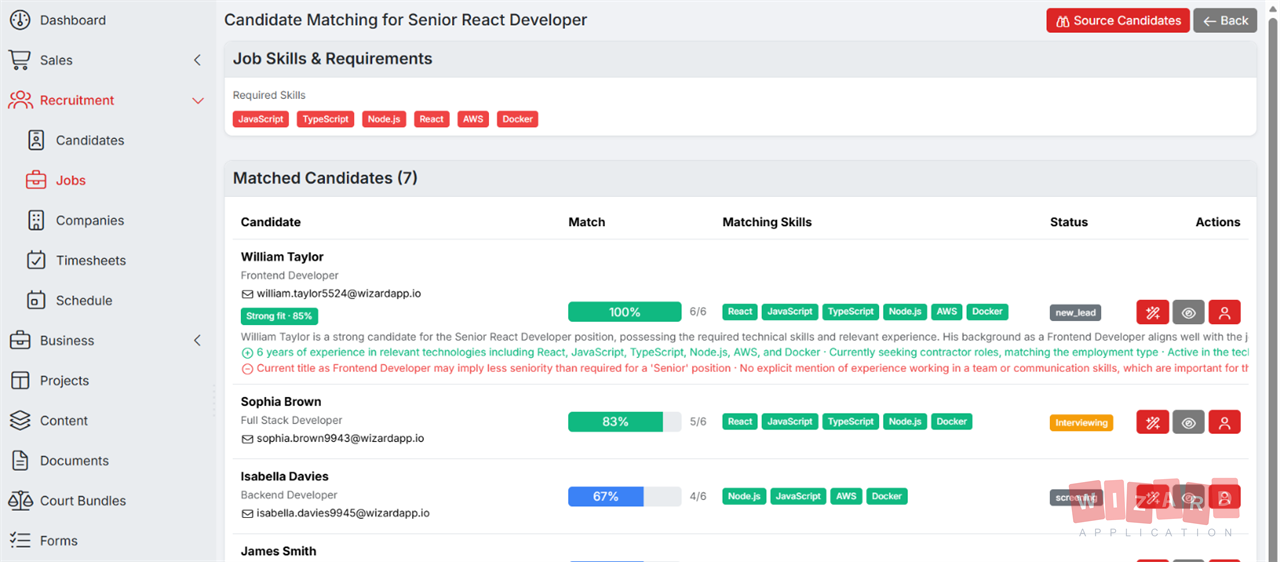Click Sophia Brown's Interviewing status badge
This screenshot has height=562, width=1280.
pyautogui.click(x=1081, y=423)
